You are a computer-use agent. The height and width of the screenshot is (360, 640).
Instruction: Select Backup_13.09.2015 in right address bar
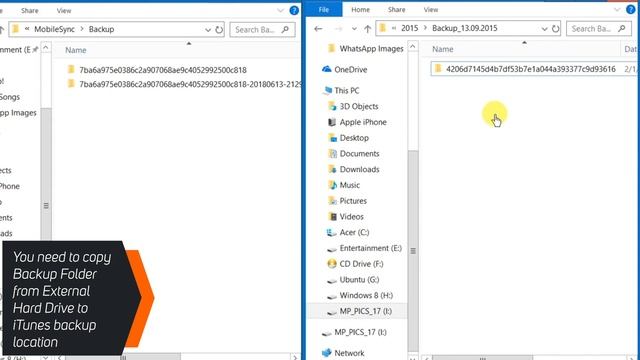(x=464, y=28)
